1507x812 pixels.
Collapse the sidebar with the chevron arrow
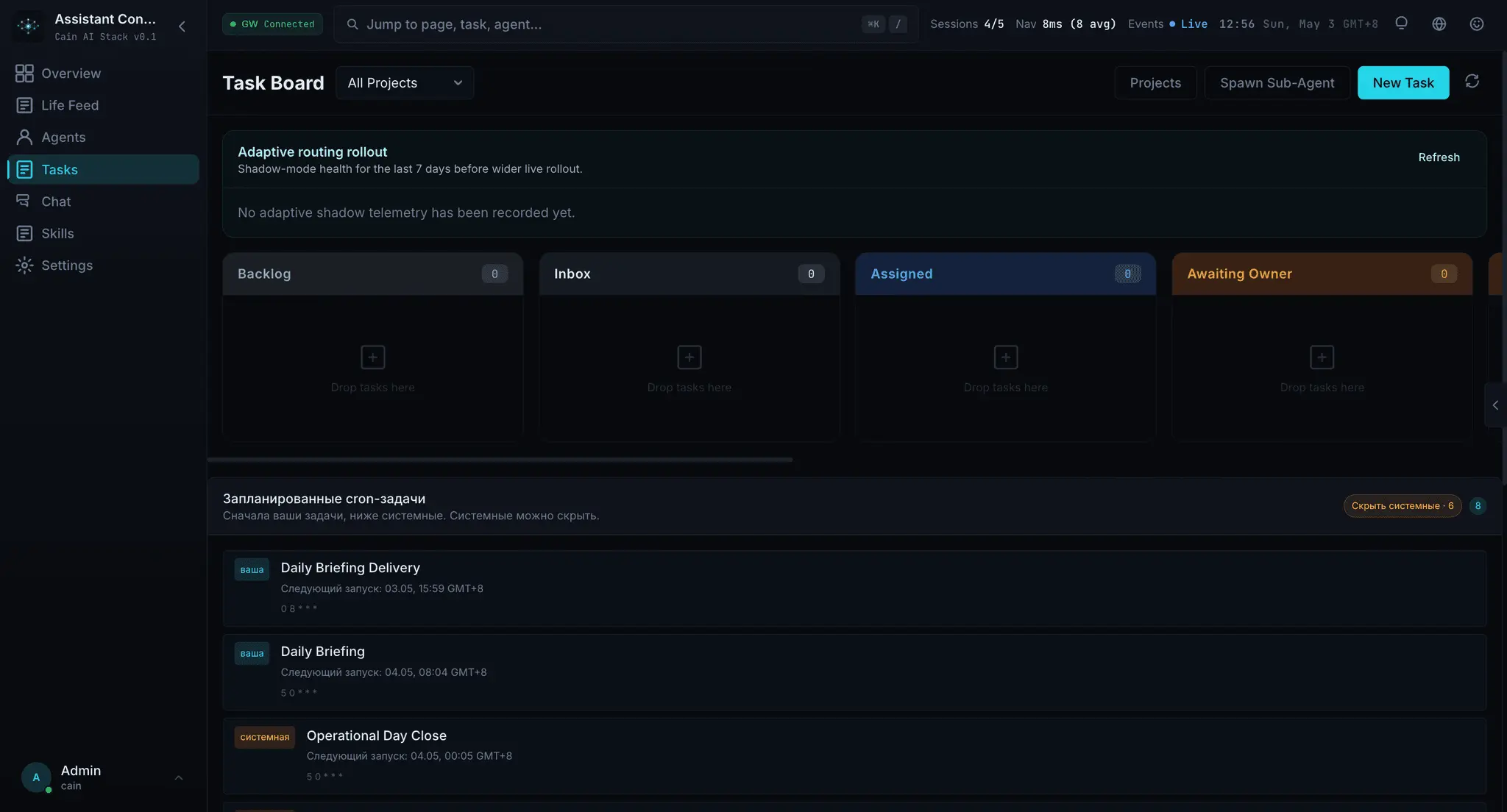(182, 26)
